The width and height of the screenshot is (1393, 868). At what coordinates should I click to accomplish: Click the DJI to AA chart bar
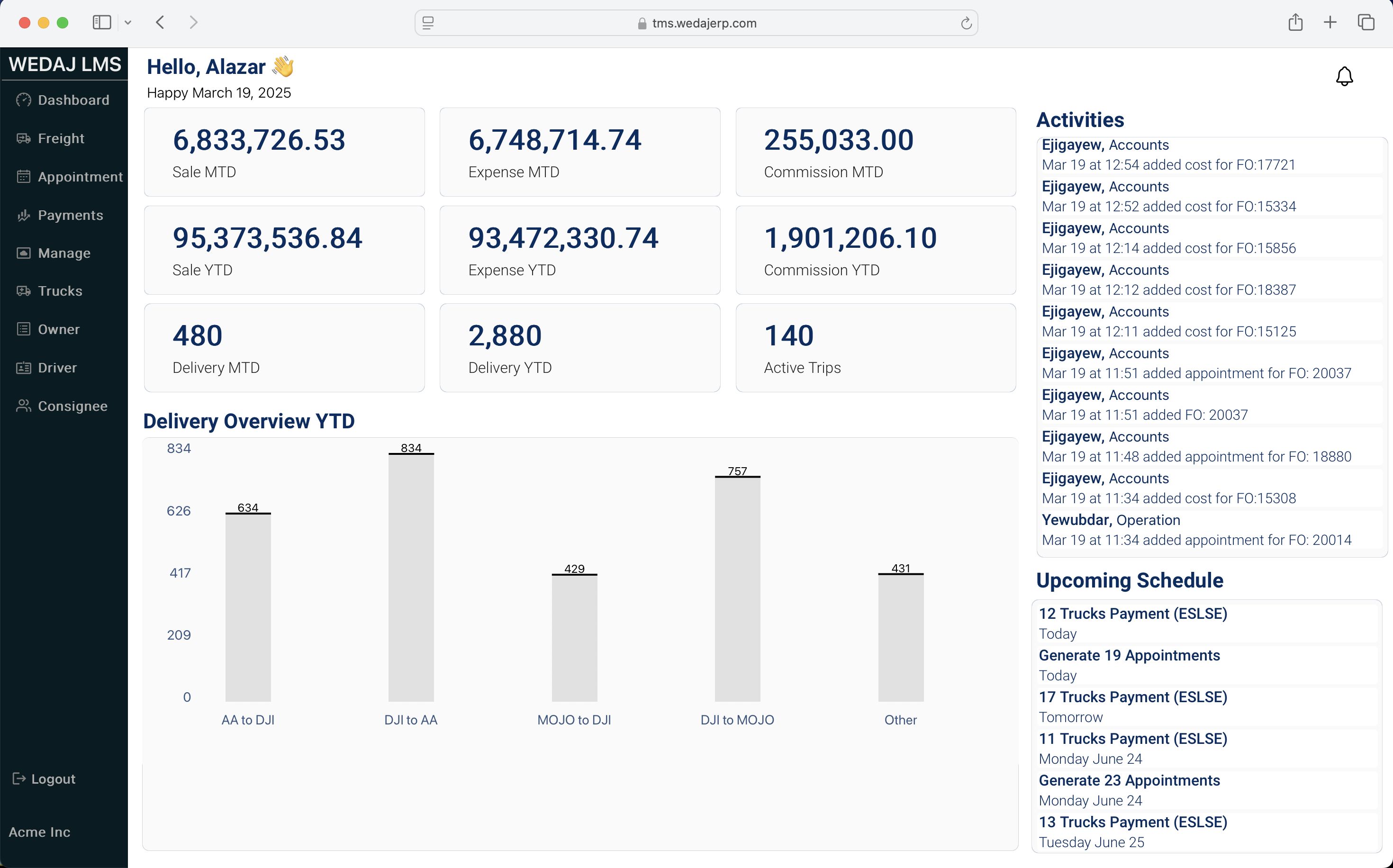(x=411, y=577)
